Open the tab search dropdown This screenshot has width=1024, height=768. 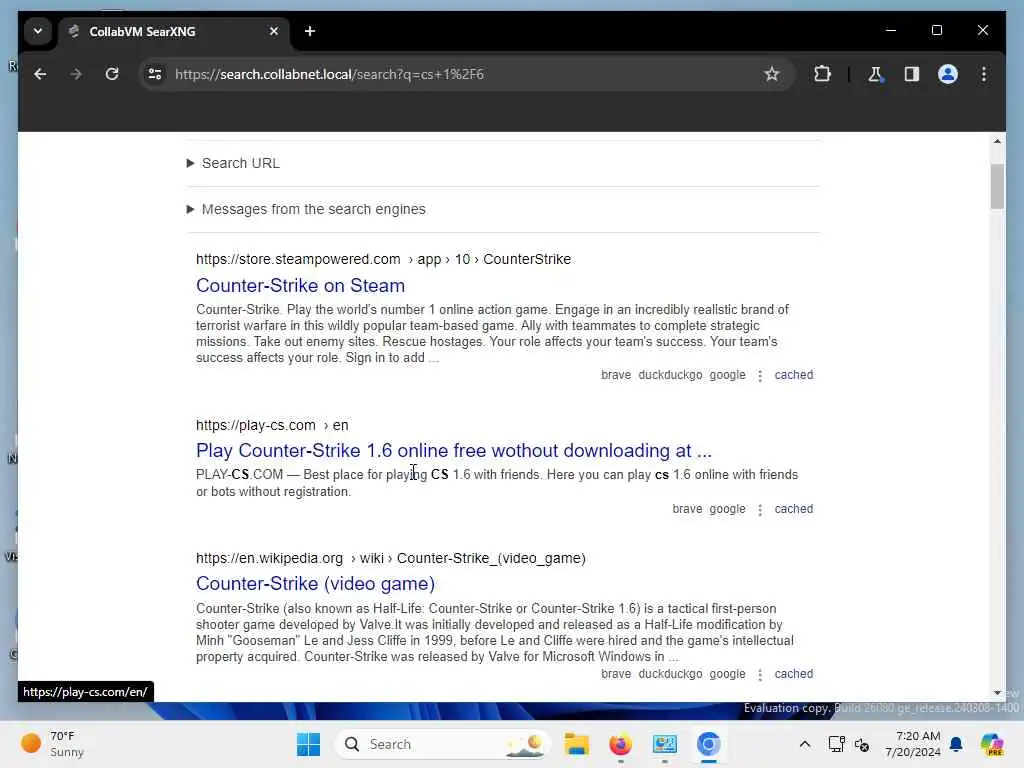point(38,31)
